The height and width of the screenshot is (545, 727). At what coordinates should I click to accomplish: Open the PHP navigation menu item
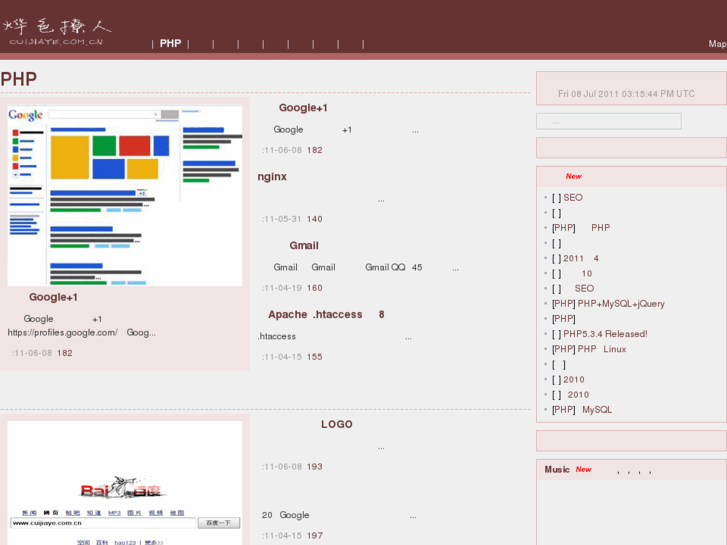(170, 44)
